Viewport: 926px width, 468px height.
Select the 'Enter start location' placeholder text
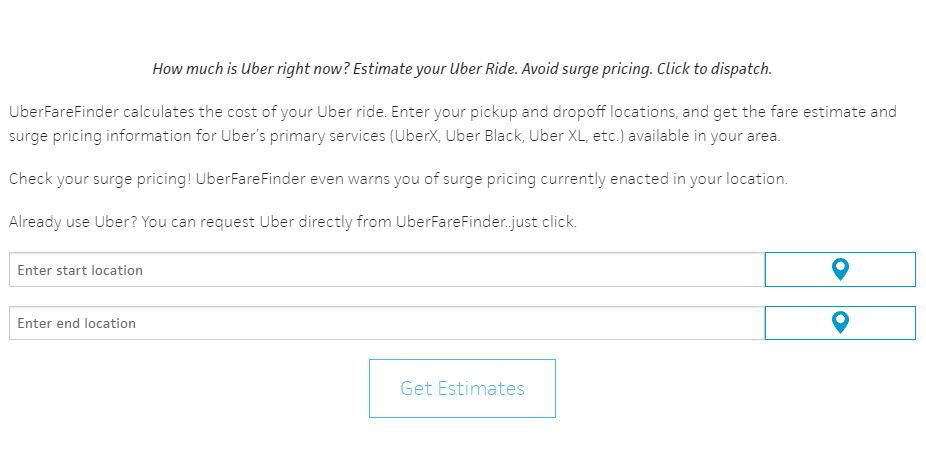80,270
